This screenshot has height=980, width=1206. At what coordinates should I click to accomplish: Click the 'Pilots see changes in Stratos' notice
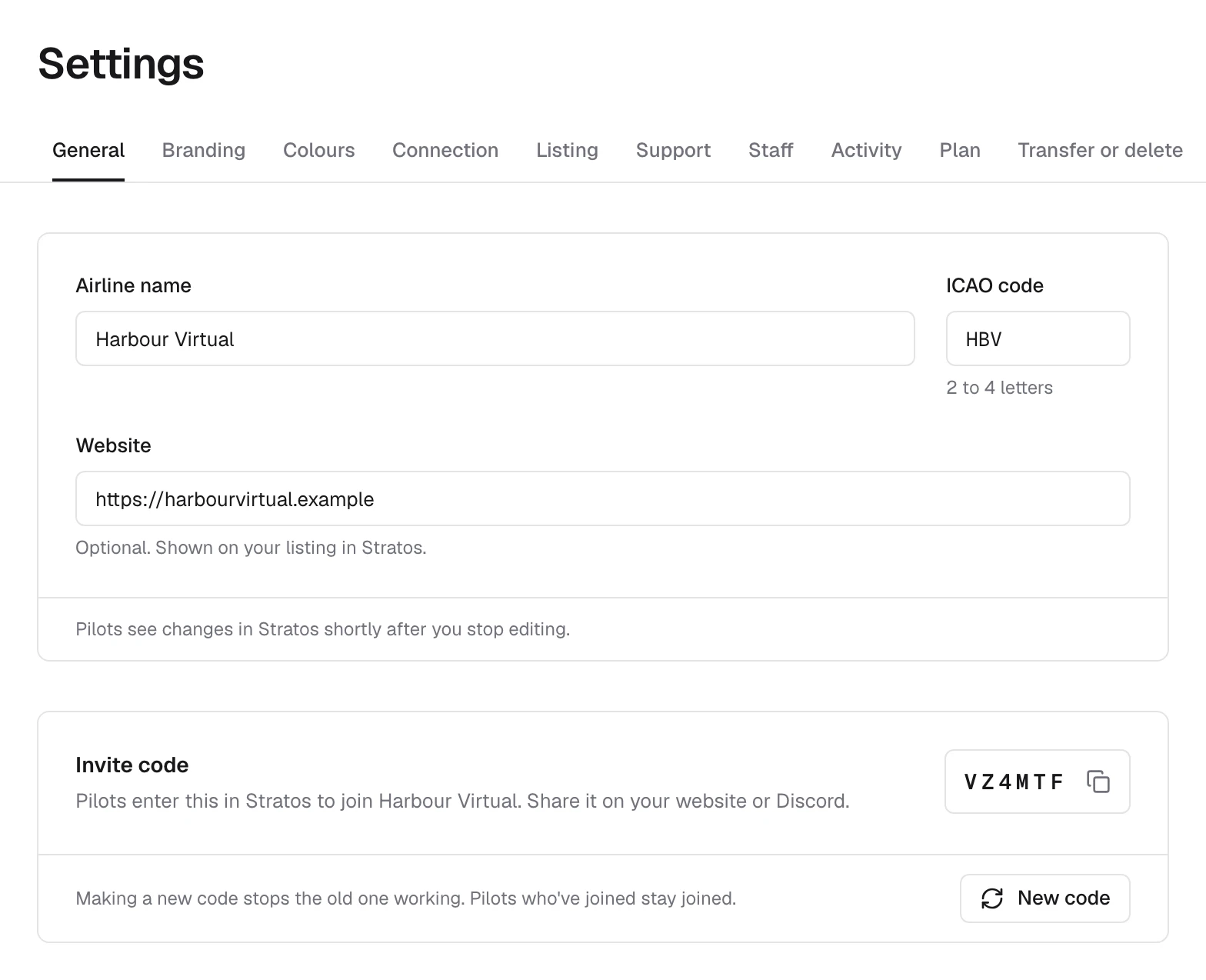(323, 629)
